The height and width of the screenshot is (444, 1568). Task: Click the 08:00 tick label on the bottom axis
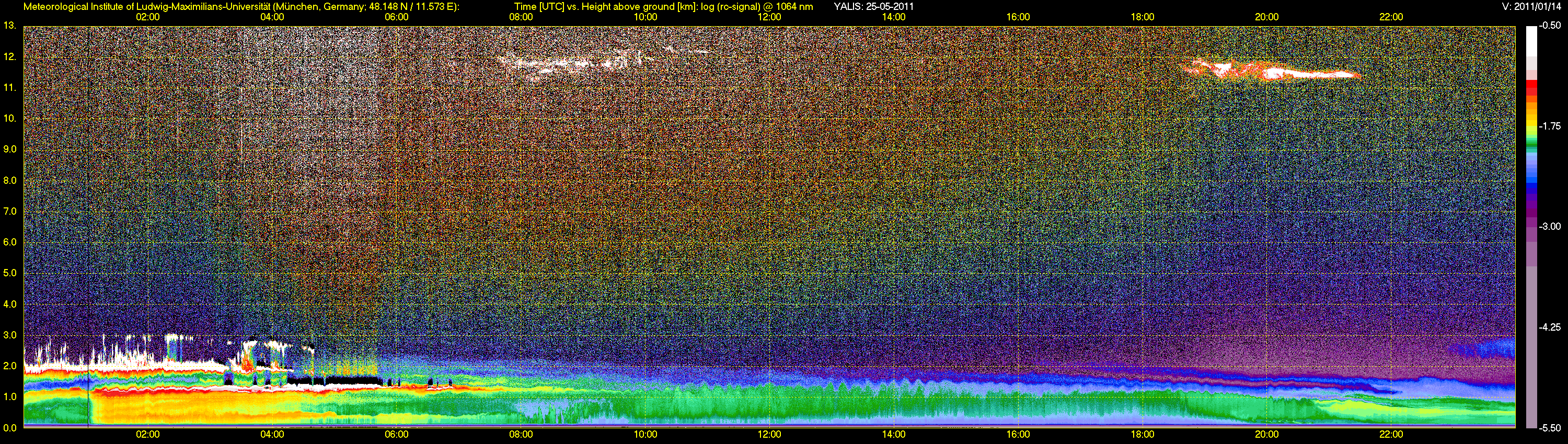521,434
